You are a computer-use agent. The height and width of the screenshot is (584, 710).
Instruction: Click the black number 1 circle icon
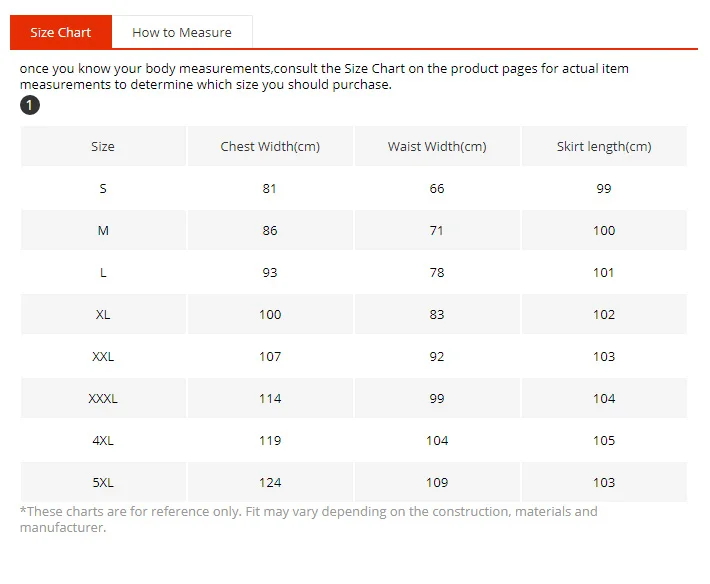pos(30,105)
